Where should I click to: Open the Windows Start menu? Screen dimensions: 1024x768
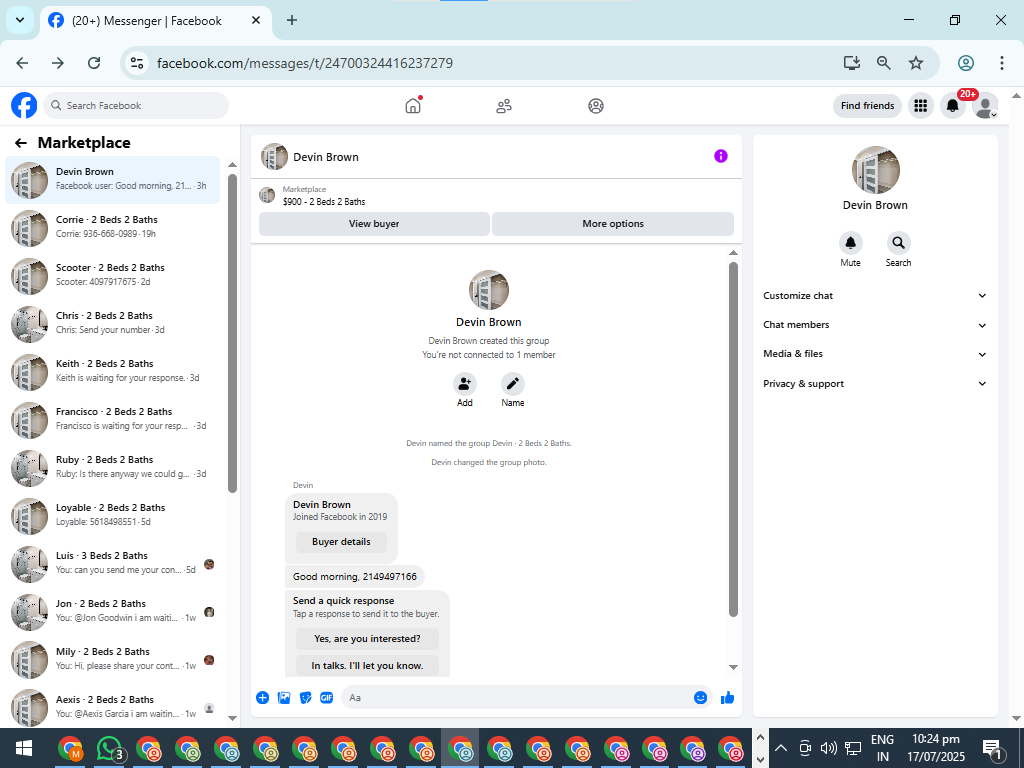pyautogui.click(x=24, y=748)
